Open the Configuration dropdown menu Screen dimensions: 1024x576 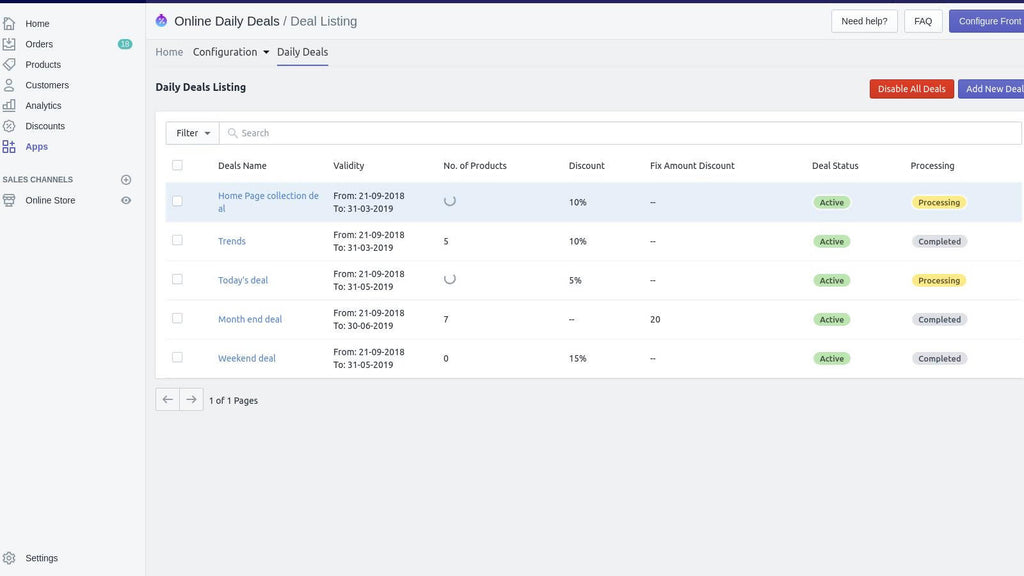click(231, 52)
